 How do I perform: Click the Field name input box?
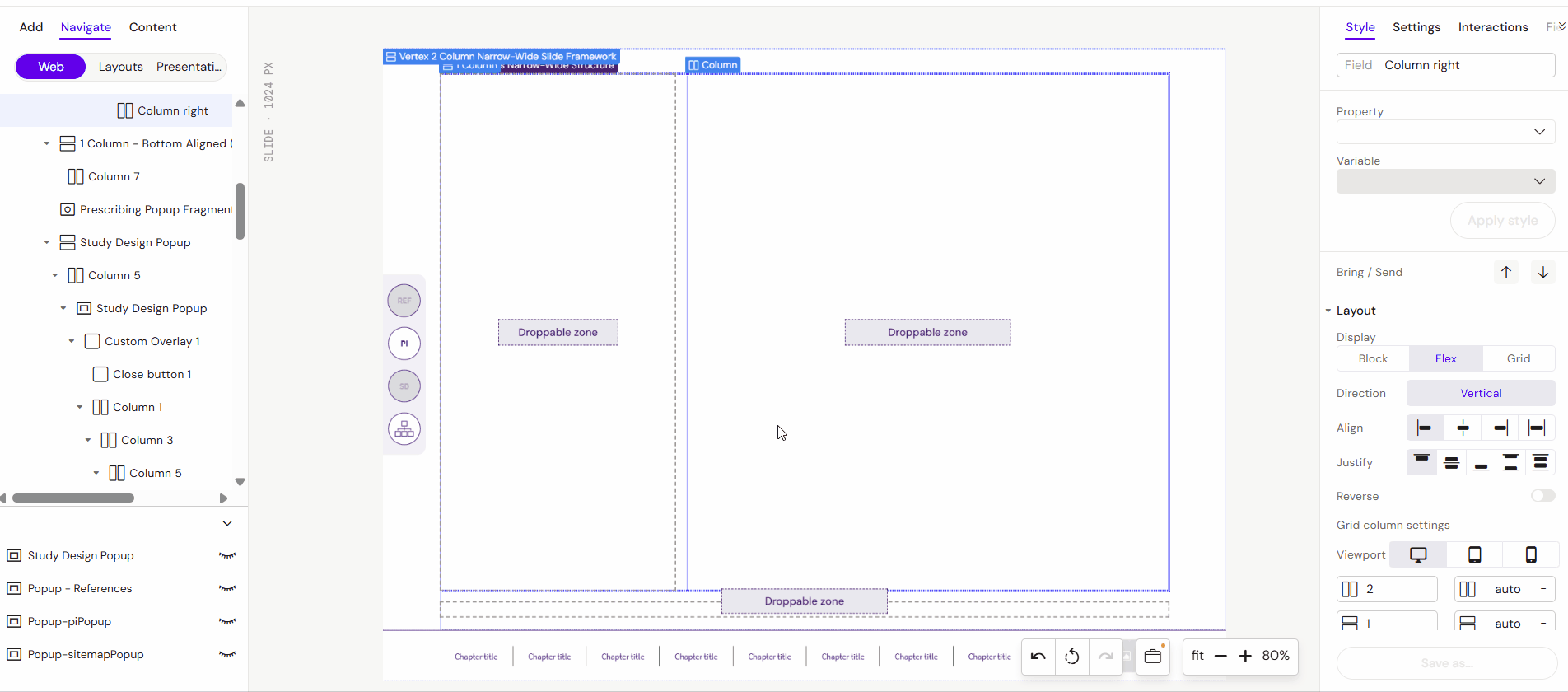coord(1445,65)
